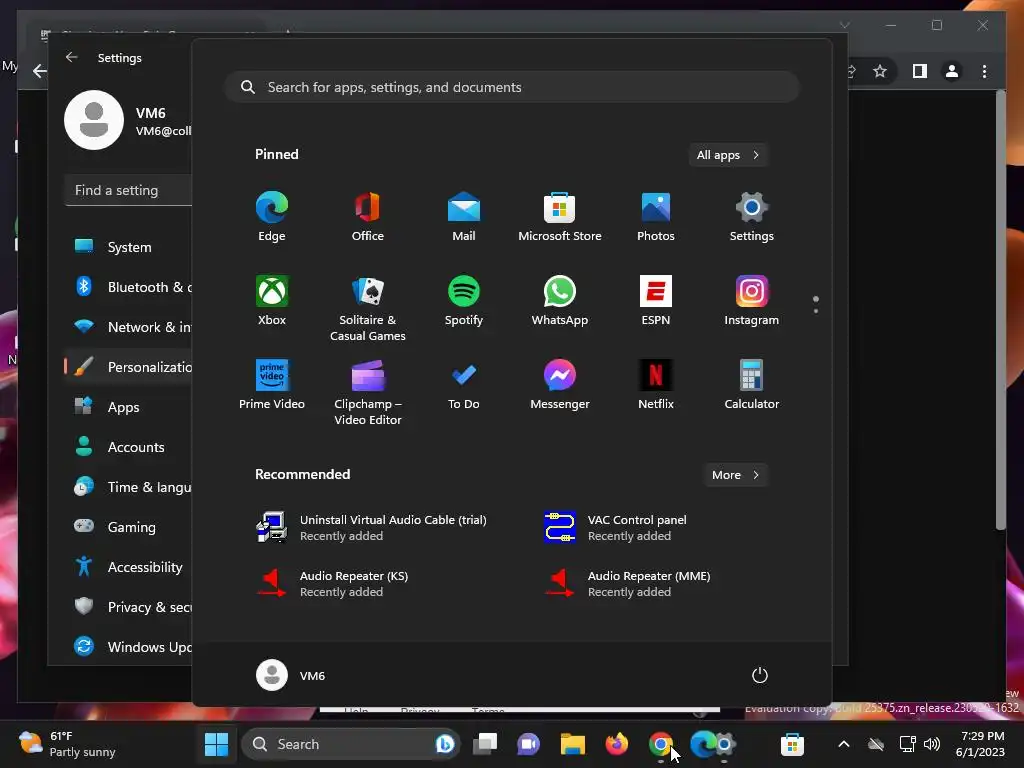Viewport: 1024px width, 768px height.
Task: Show hidden system tray icons
Action: pyautogui.click(x=844, y=744)
